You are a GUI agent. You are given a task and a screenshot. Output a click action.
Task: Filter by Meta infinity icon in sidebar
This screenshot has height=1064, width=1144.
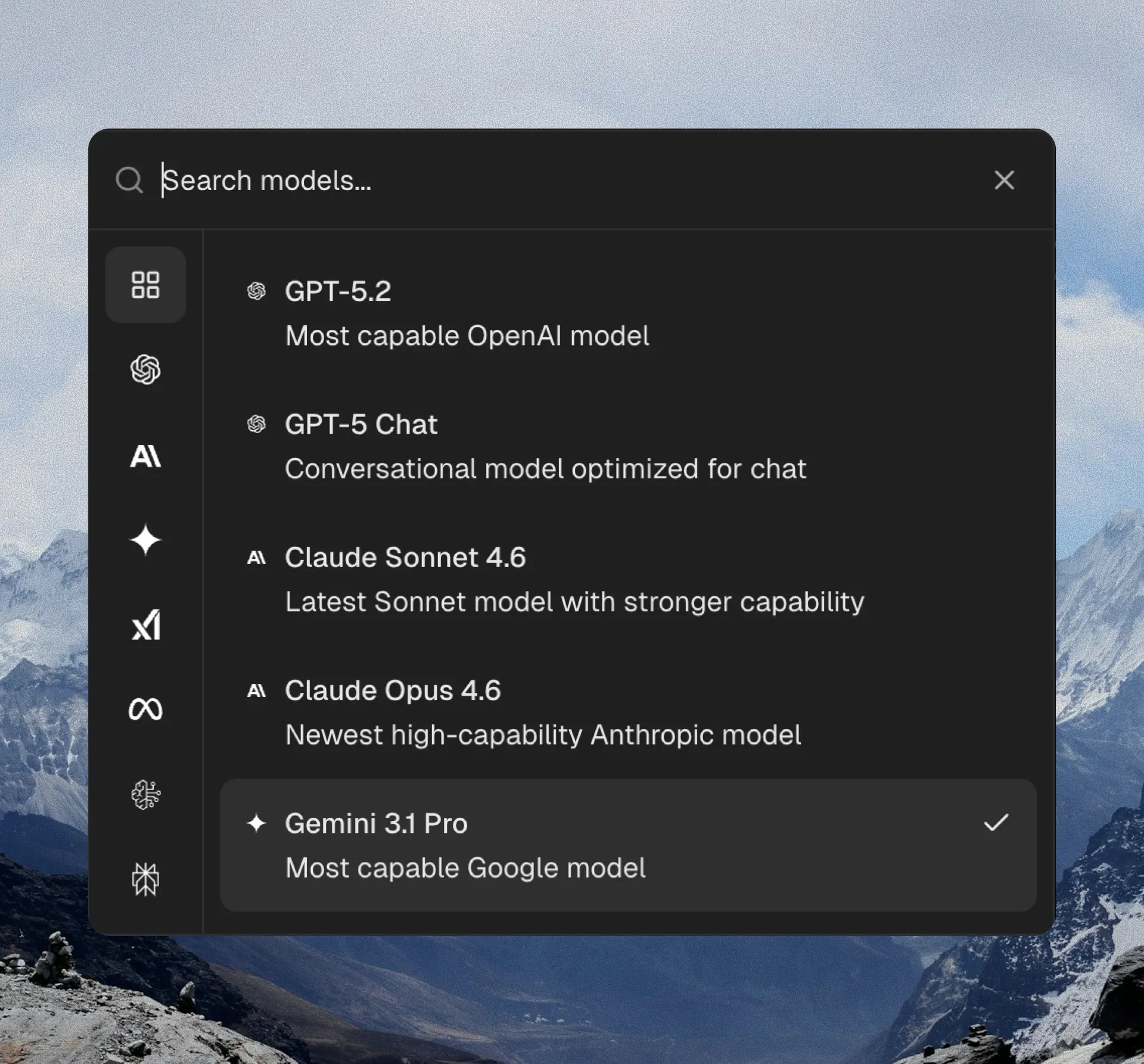(x=145, y=710)
